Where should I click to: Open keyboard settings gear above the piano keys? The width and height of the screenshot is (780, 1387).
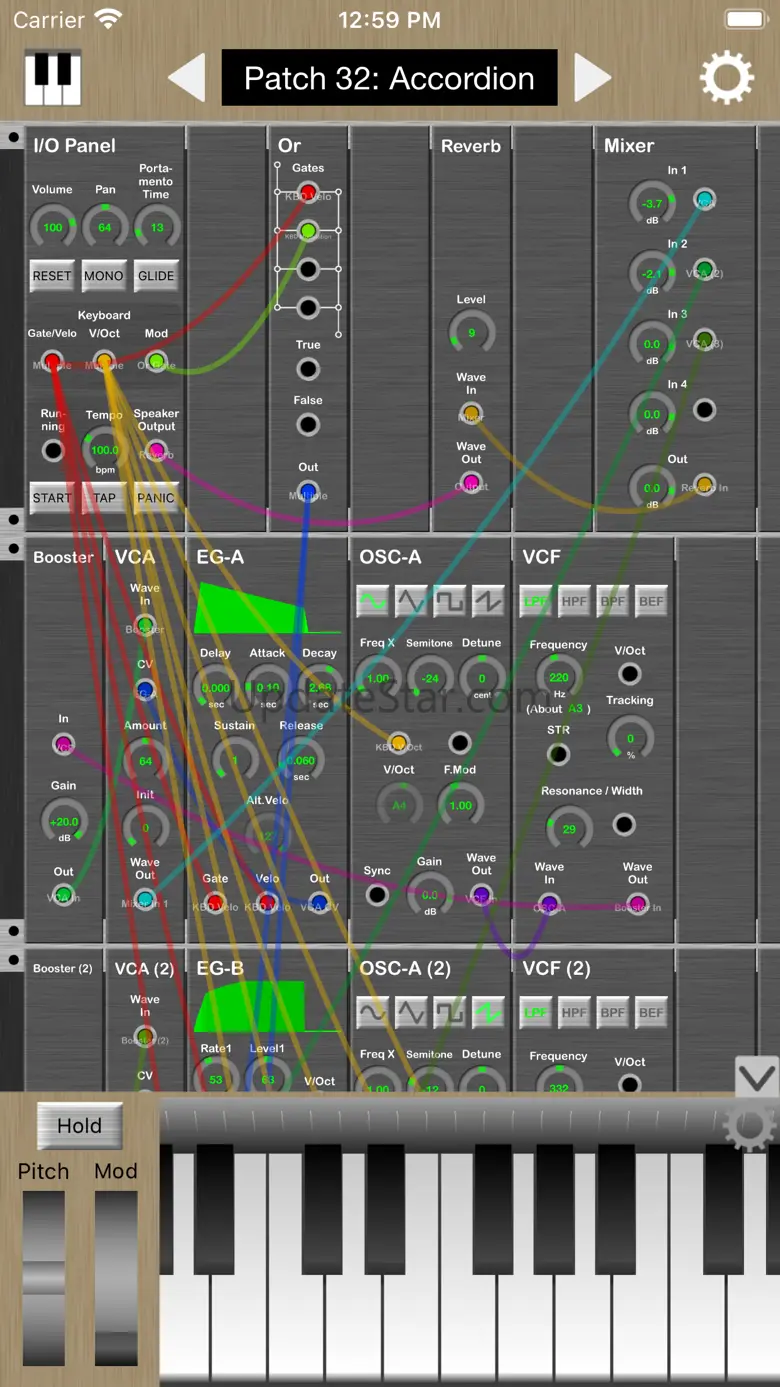click(748, 1126)
